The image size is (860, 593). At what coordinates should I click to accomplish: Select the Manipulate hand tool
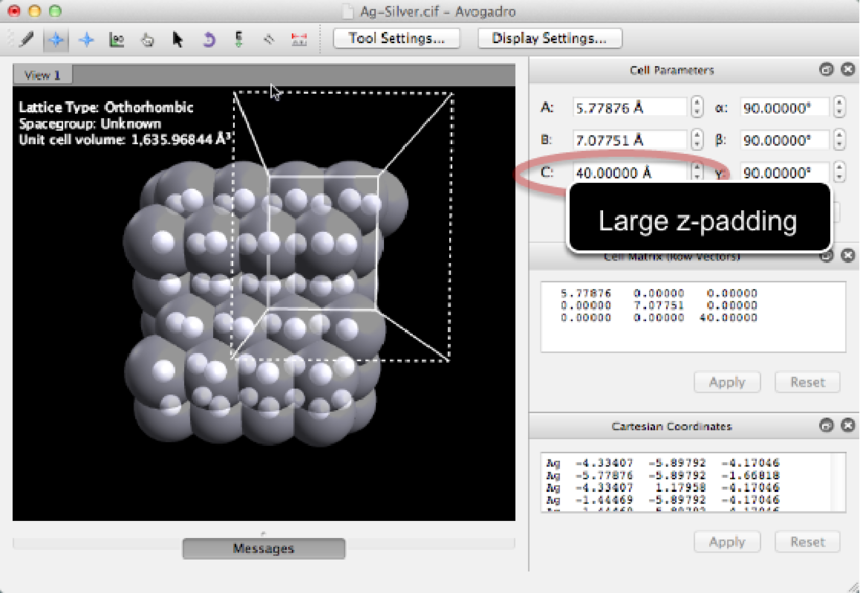tap(147, 40)
